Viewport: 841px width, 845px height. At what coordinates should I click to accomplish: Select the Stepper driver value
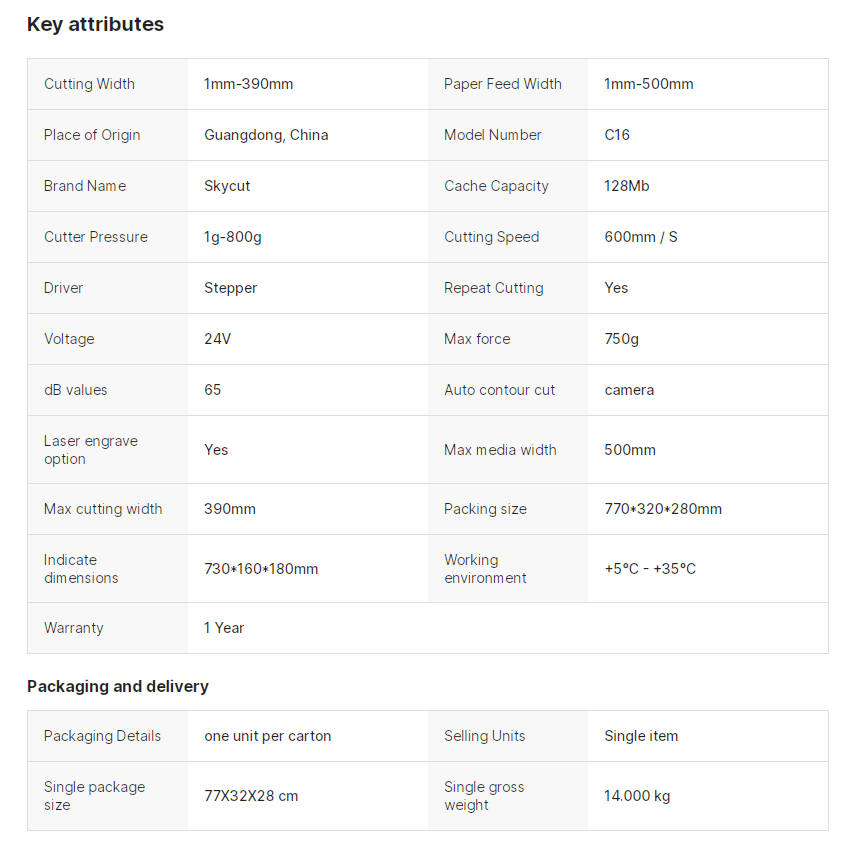click(231, 288)
